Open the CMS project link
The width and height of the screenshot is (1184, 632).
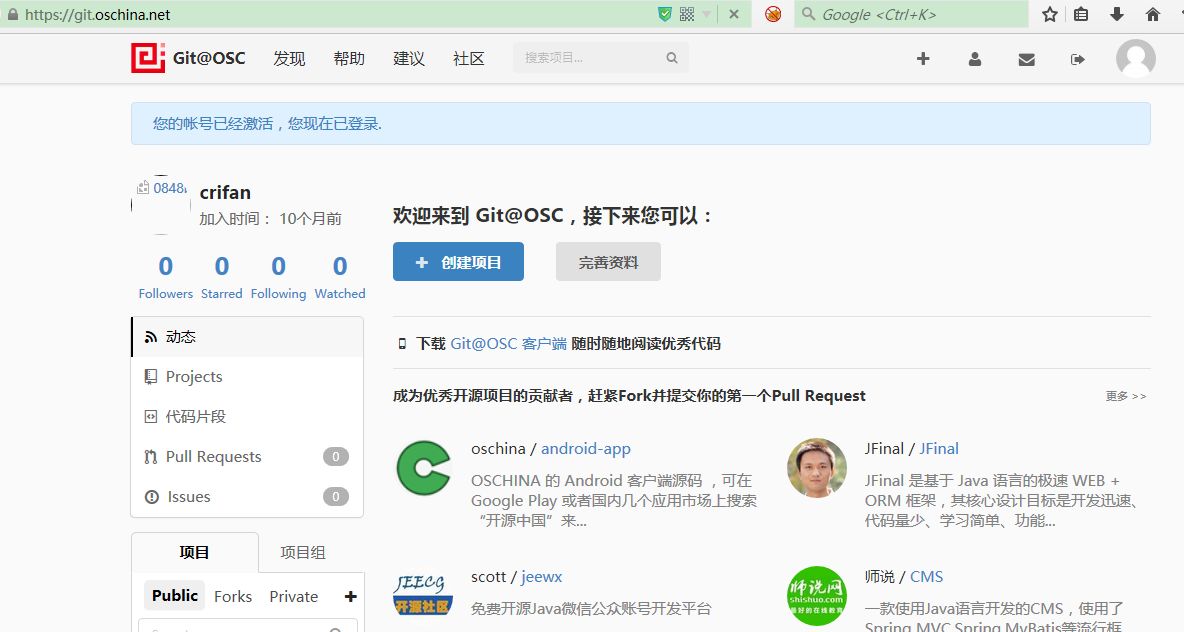(x=926, y=576)
